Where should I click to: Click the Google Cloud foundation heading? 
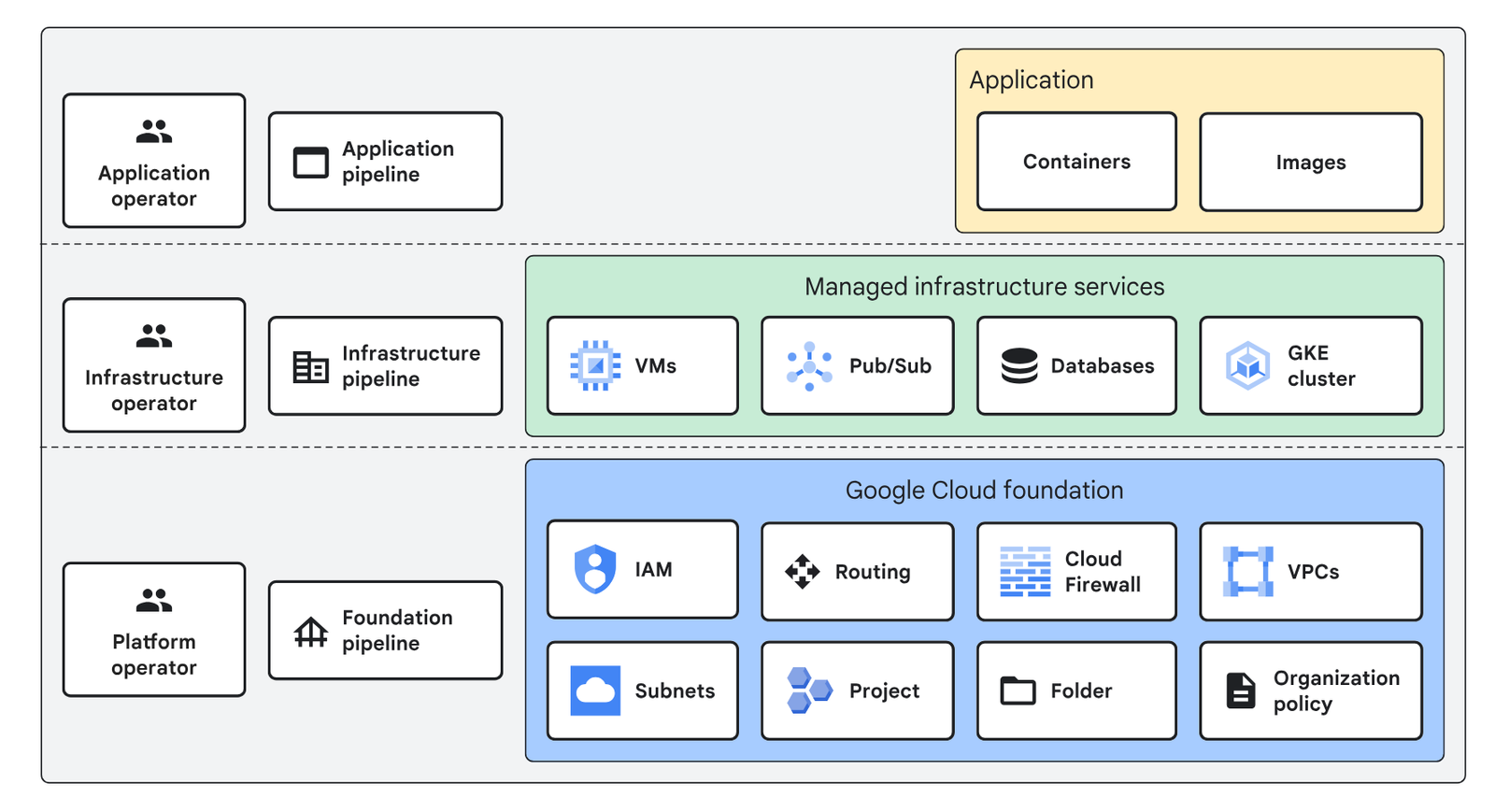click(984, 491)
